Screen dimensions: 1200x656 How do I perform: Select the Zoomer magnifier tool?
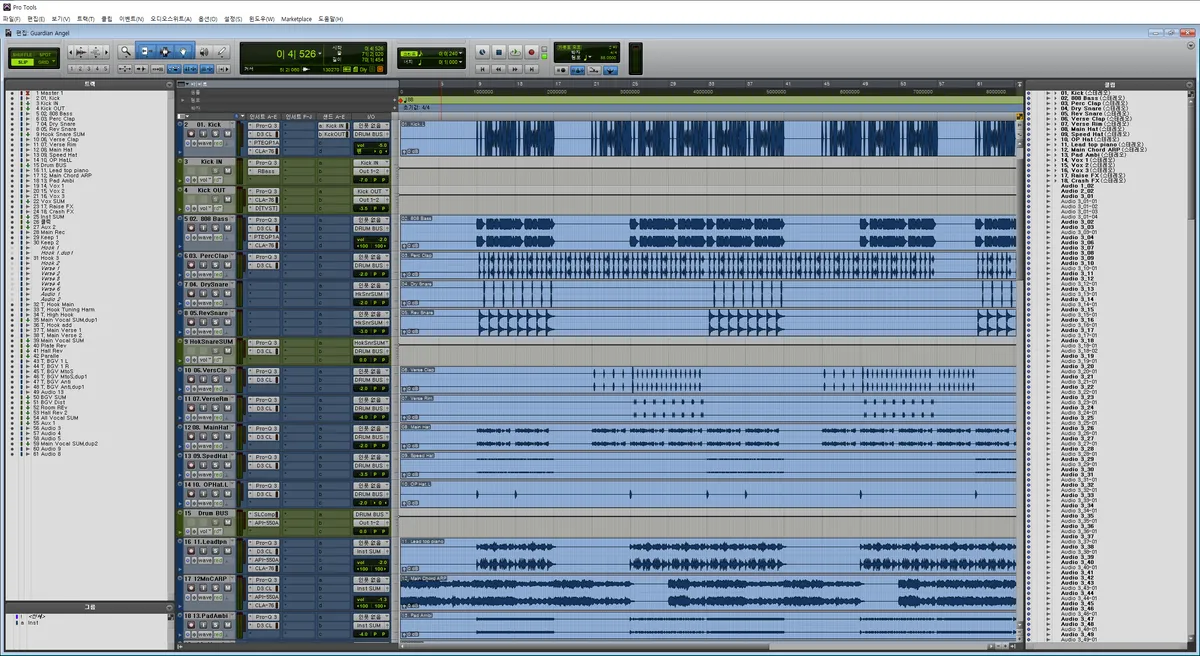126,51
